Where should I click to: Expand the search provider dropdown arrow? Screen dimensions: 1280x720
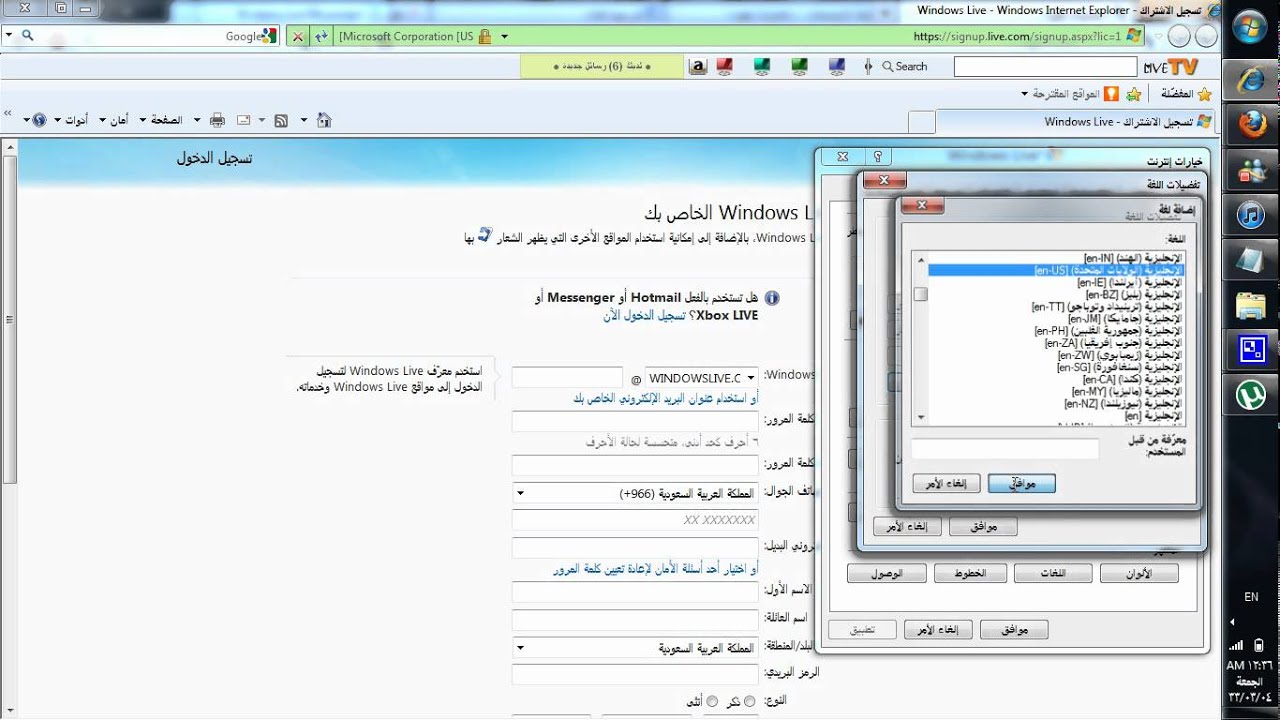point(8,36)
